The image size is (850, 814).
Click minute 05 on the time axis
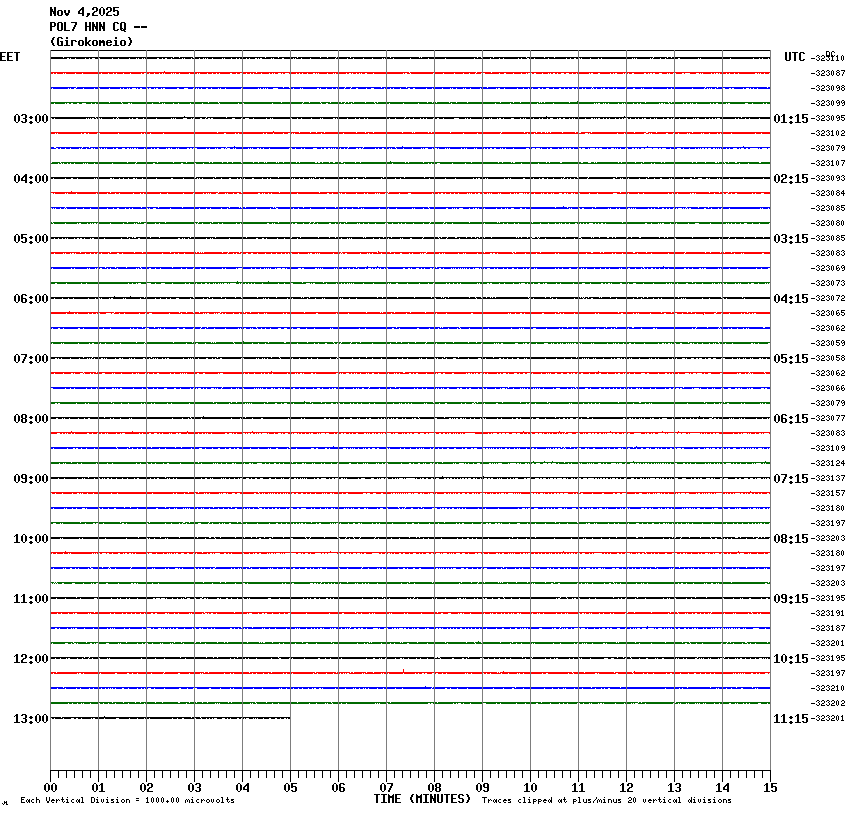(290, 788)
